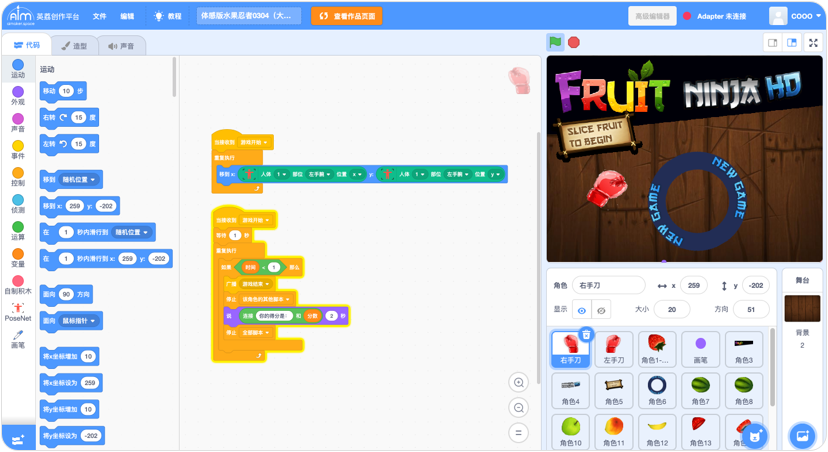Start the project with the green flag

(555, 42)
